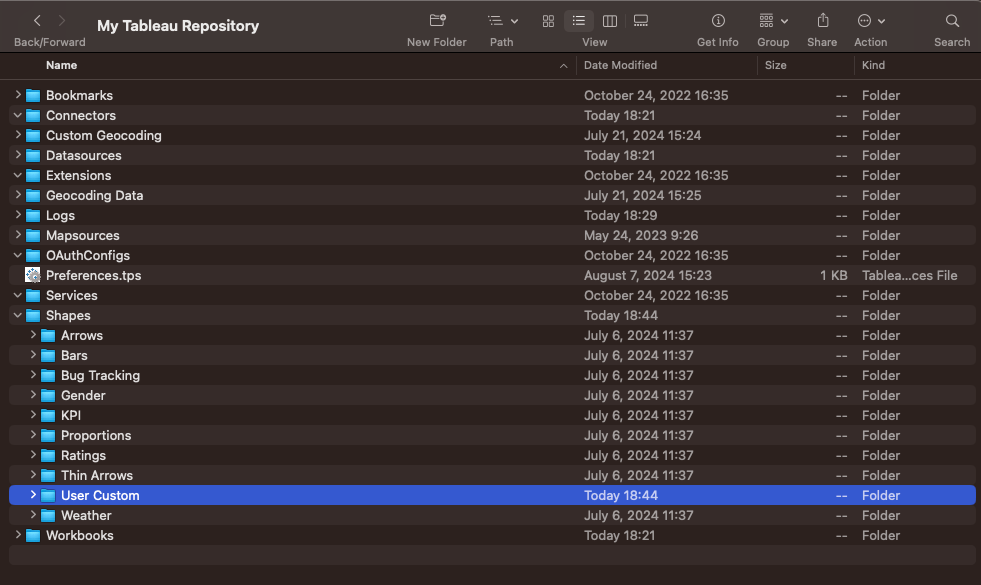981x585 pixels.
Task: Go back using the back arrow
Action: coord(38,21)
